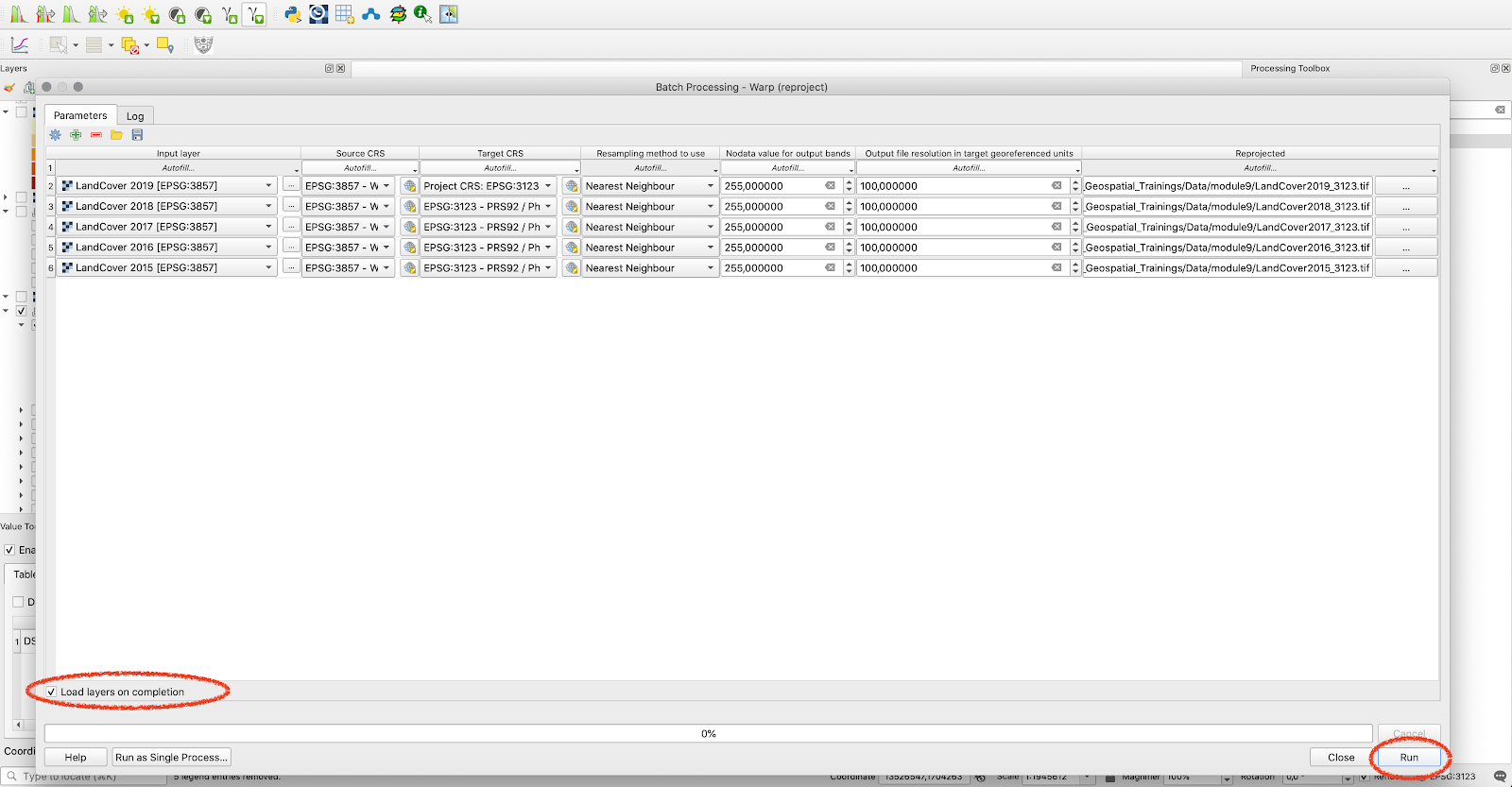Open Input layer dropdown for LandCover 2015

click(167, 267)
